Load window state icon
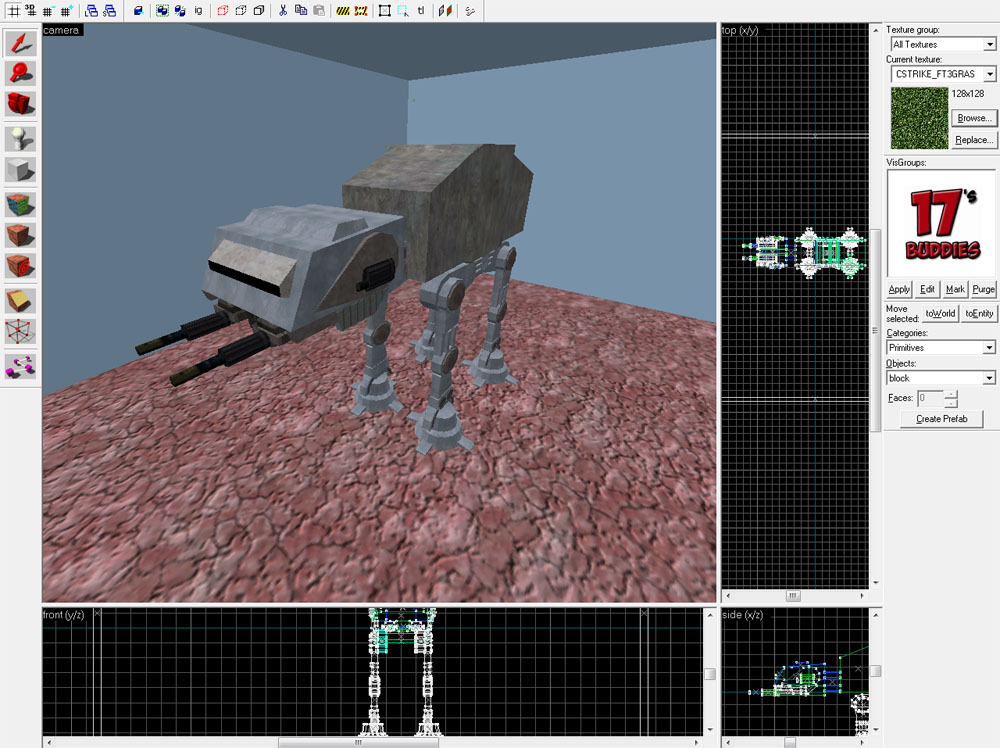 pyautogui.click(x=91, y=11)
